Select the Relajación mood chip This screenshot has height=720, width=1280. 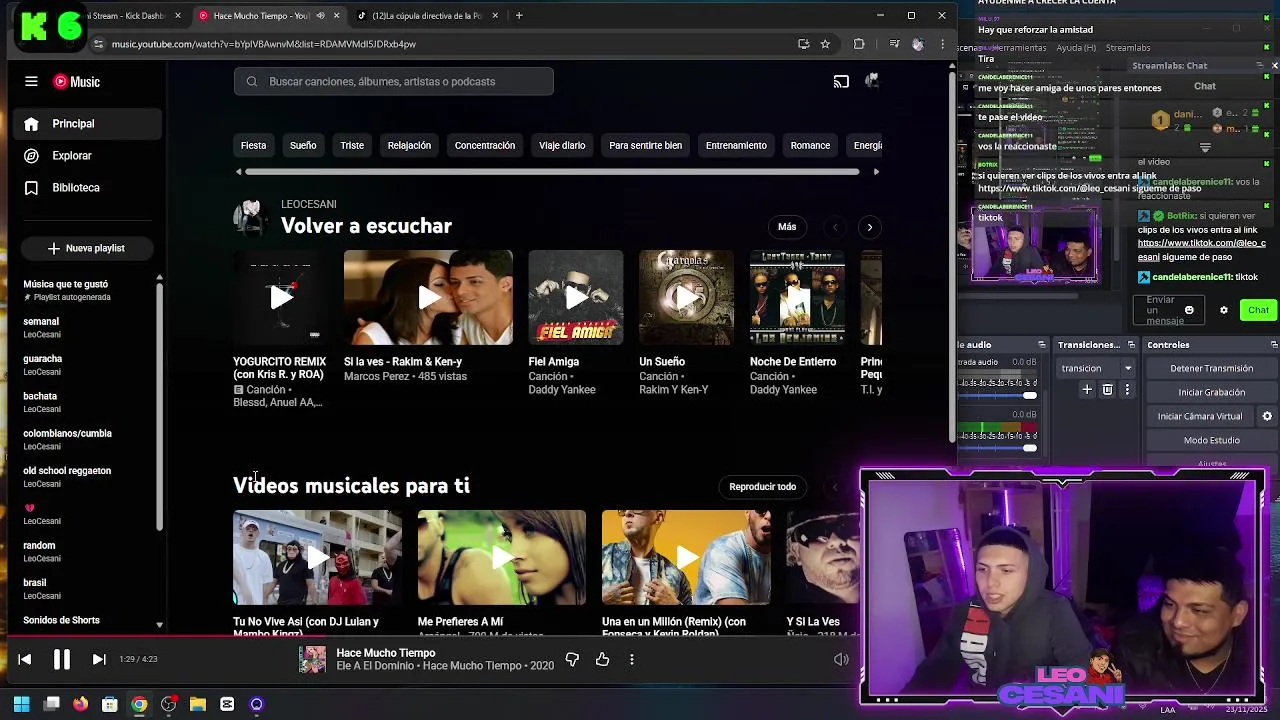tap(409, 146)
